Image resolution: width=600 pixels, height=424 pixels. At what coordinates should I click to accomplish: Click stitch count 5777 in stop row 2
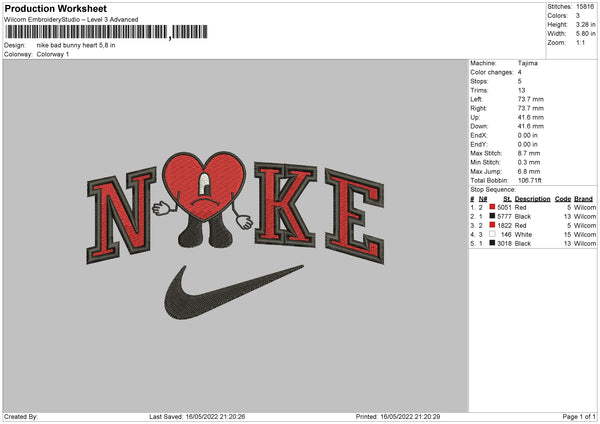point(504,217)
